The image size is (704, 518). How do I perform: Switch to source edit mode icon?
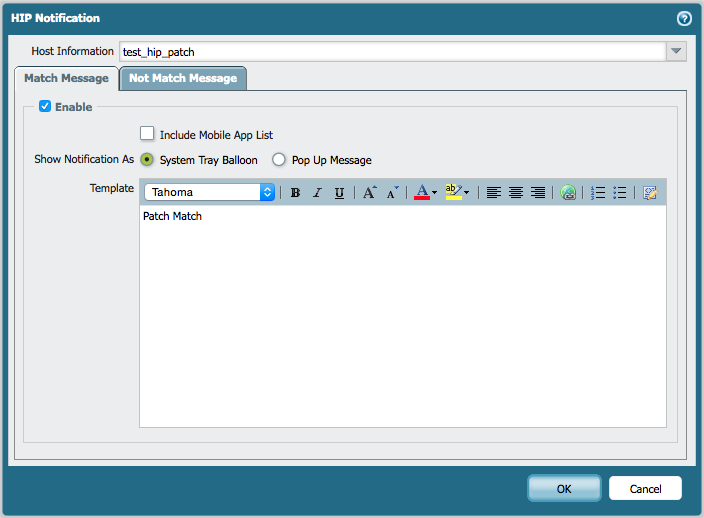pyautogui.click(x=650, y=193)
